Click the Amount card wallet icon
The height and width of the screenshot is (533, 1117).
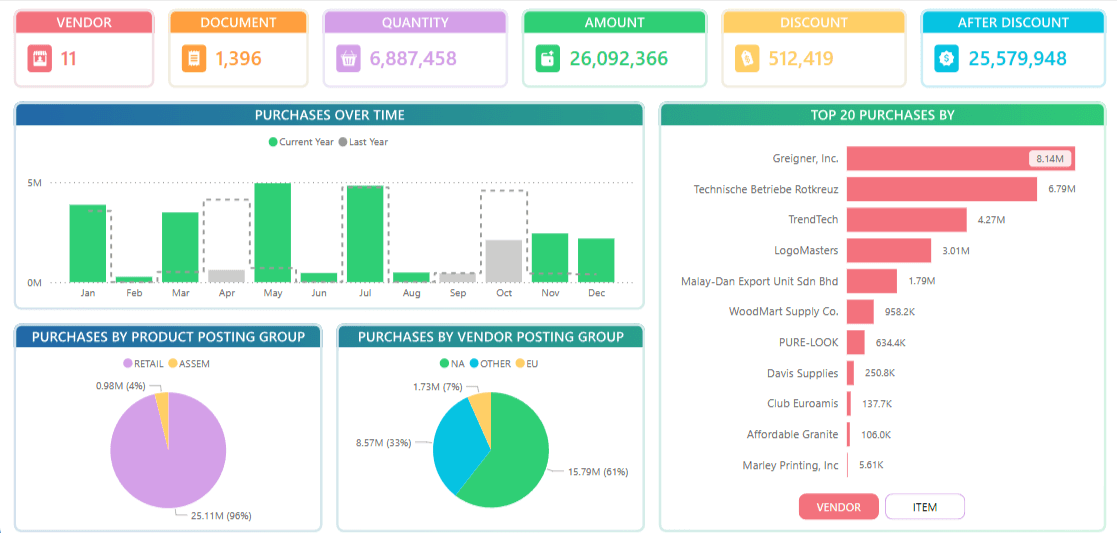click(547, 58)
